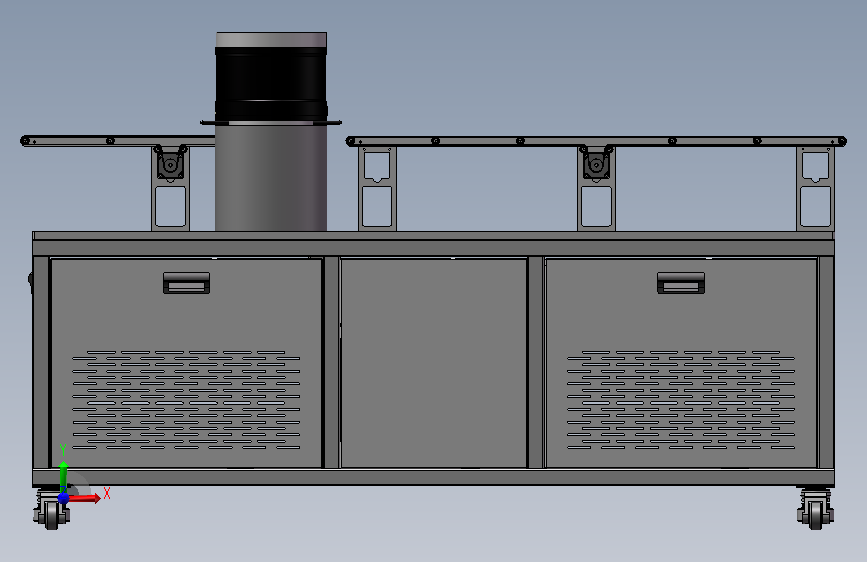
Task: Select the bottom frame rail of the cabinet
Action: click(433, 477)
